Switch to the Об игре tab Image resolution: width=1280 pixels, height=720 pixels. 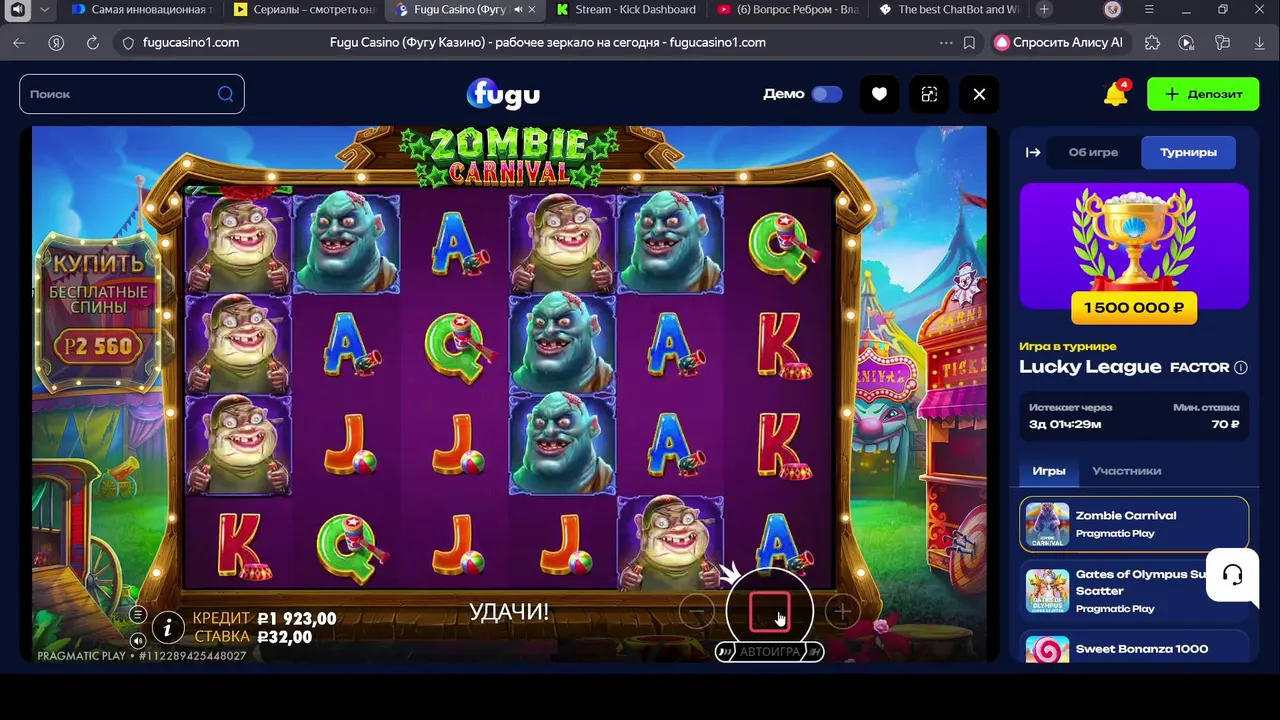pyautogui.click(x=1093, y=152)
